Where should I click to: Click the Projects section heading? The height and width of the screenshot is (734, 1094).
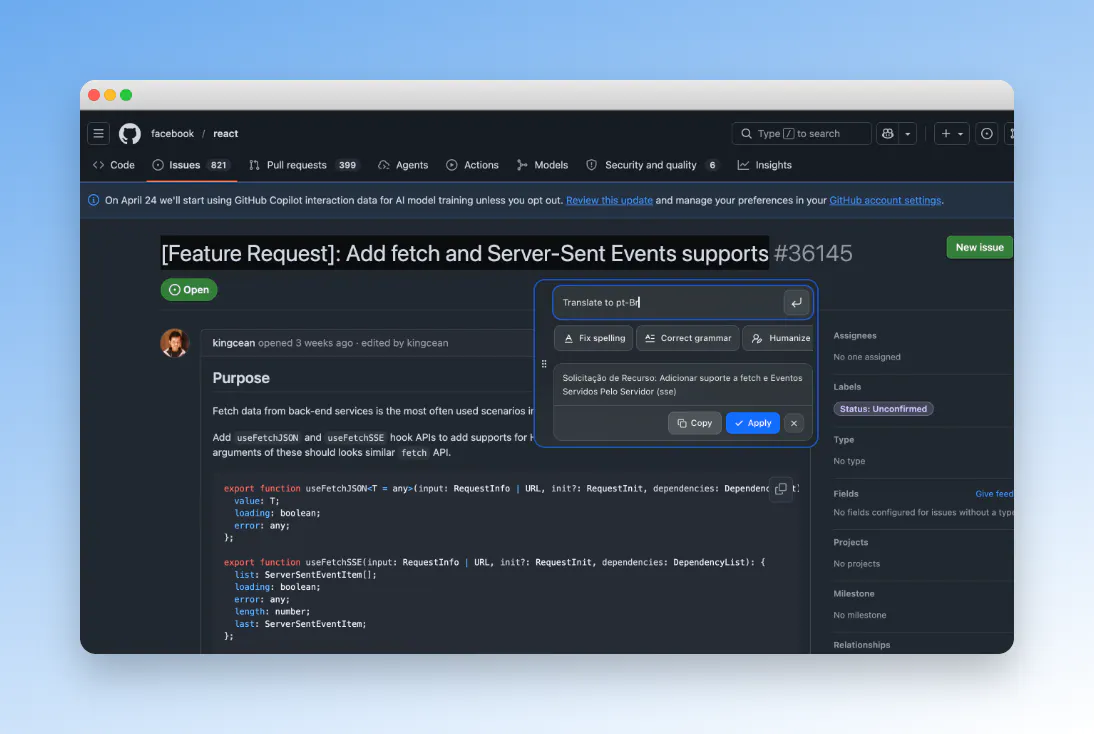tap(851, 542)
